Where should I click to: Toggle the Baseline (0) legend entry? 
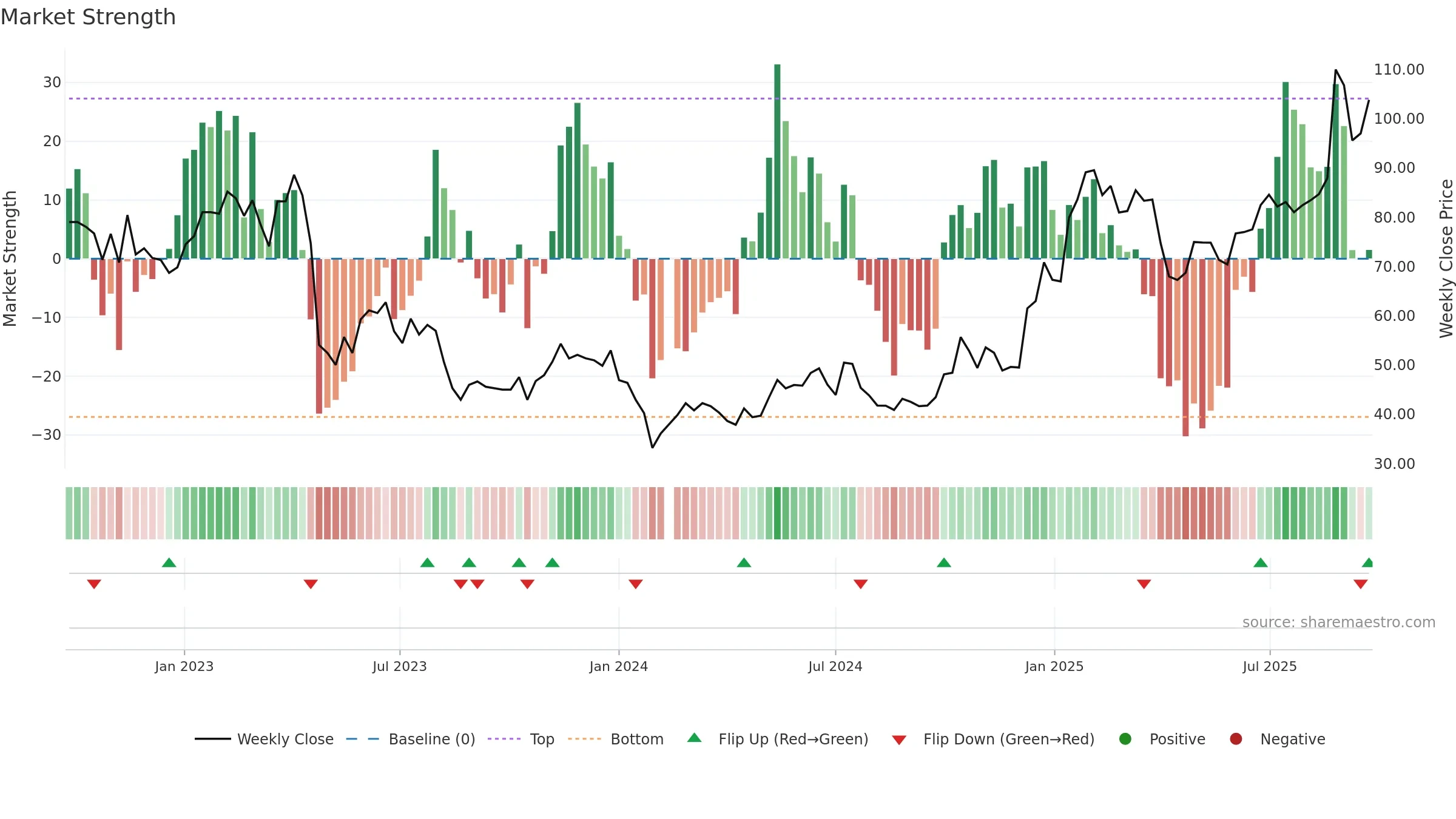click(411, 739)
